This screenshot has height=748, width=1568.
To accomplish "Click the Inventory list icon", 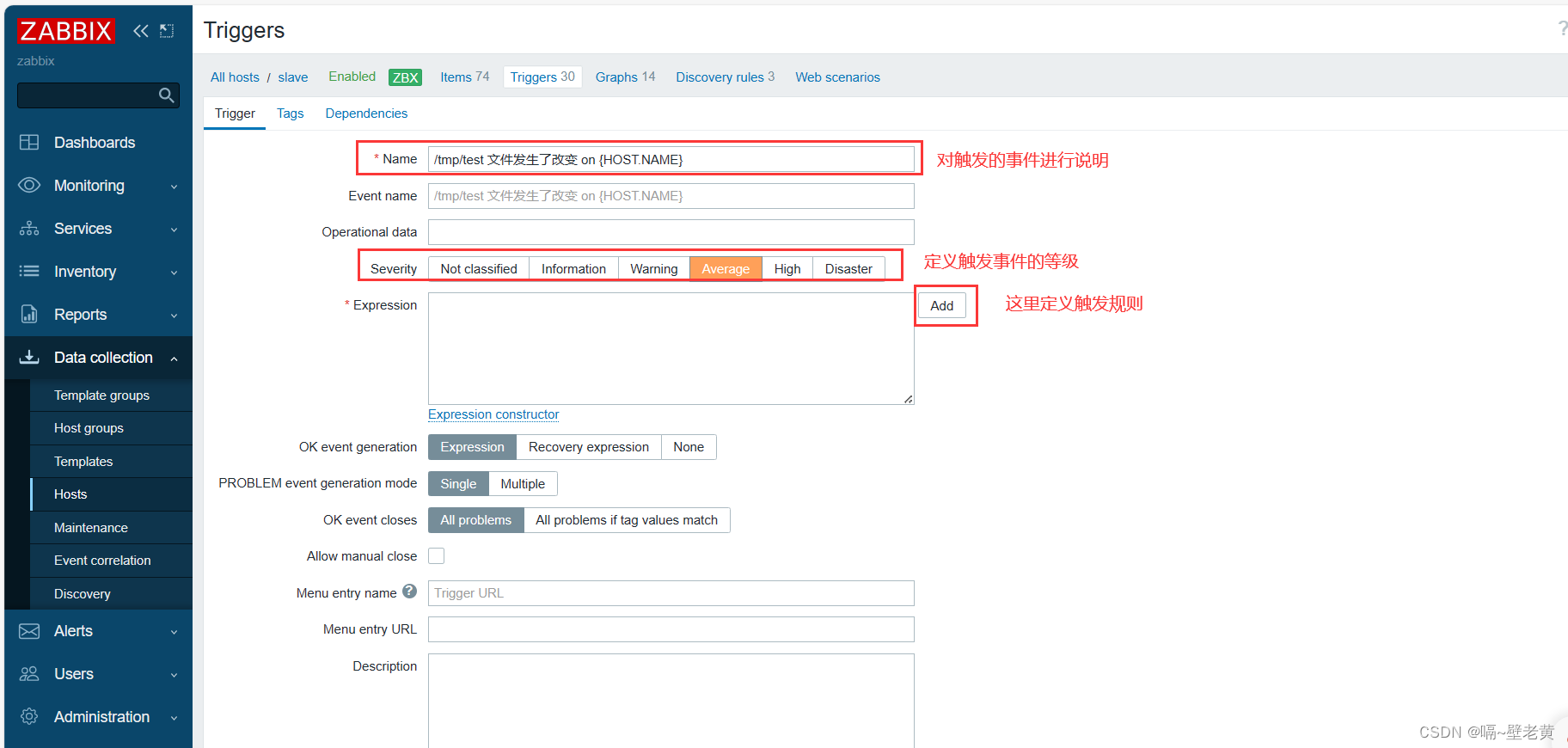I will click(29, 272).
